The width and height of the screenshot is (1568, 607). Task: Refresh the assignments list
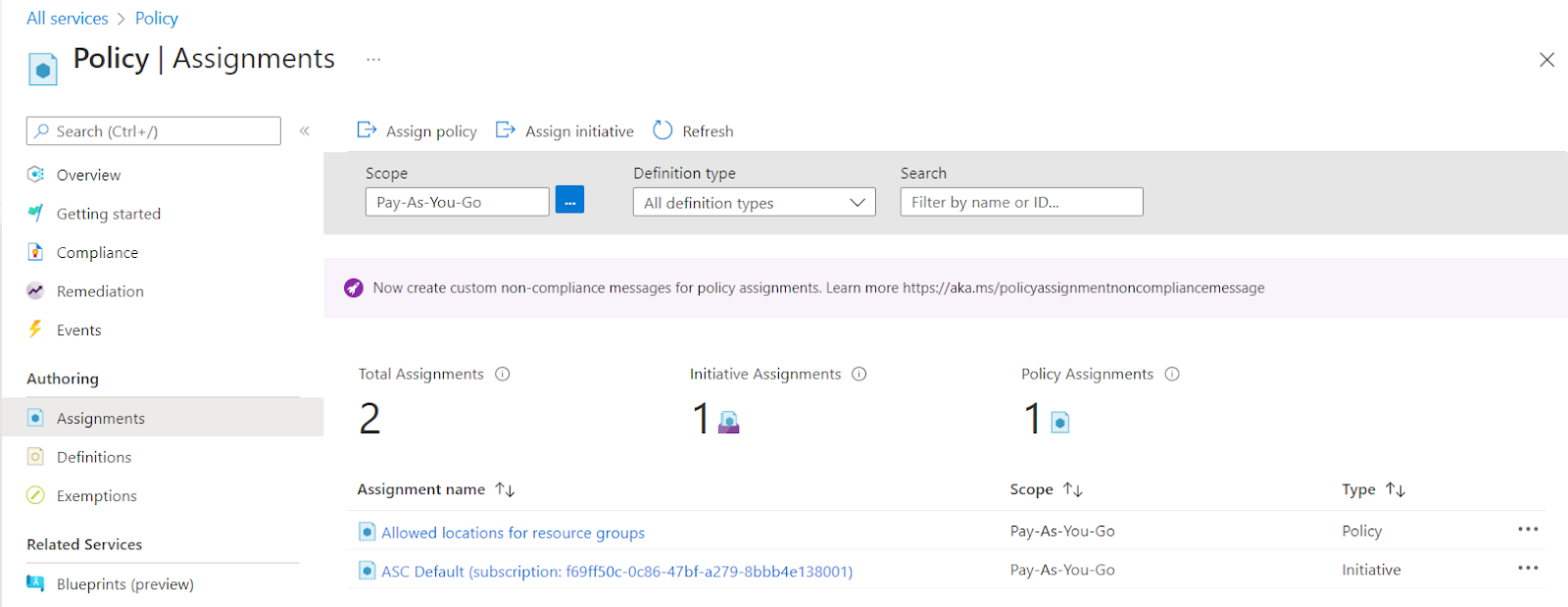click(693, 131)
